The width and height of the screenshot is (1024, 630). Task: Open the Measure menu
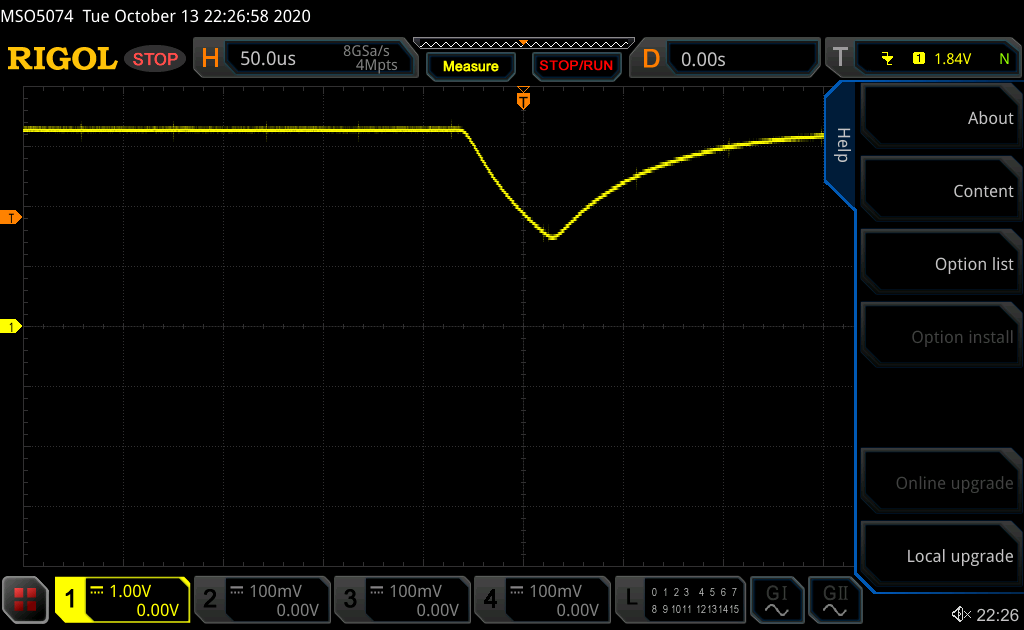471,66
